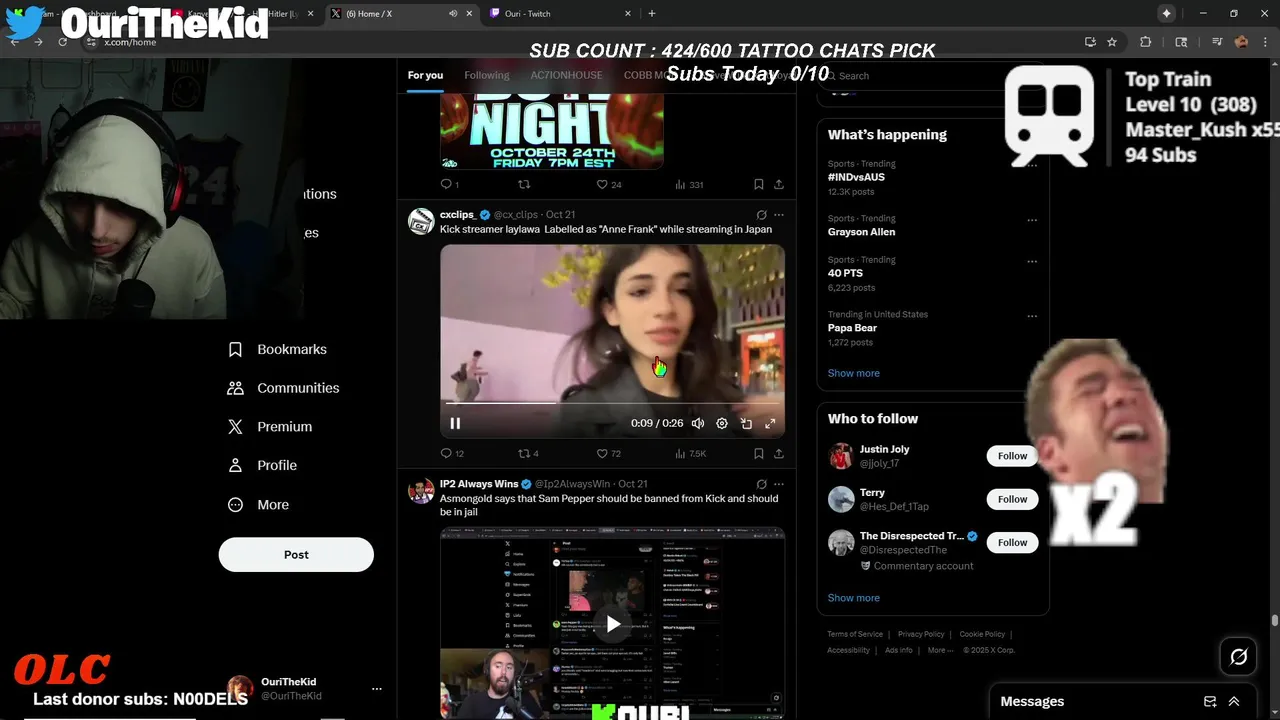View analytics of cxclips_ post (7.5K)

pos(691,453)
